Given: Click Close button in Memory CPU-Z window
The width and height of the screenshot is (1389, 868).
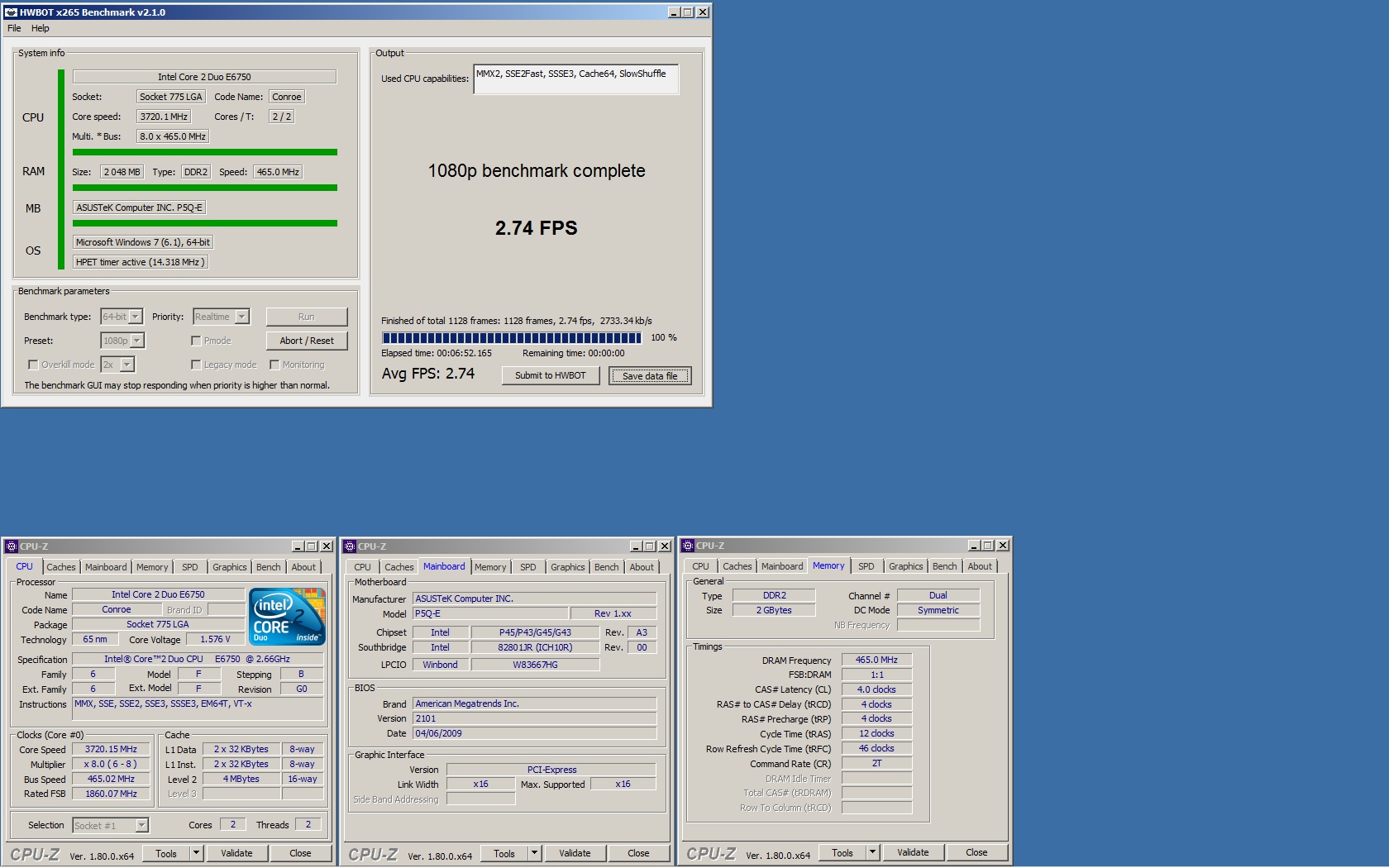Looking at the screenshot, I should point(976,852).
